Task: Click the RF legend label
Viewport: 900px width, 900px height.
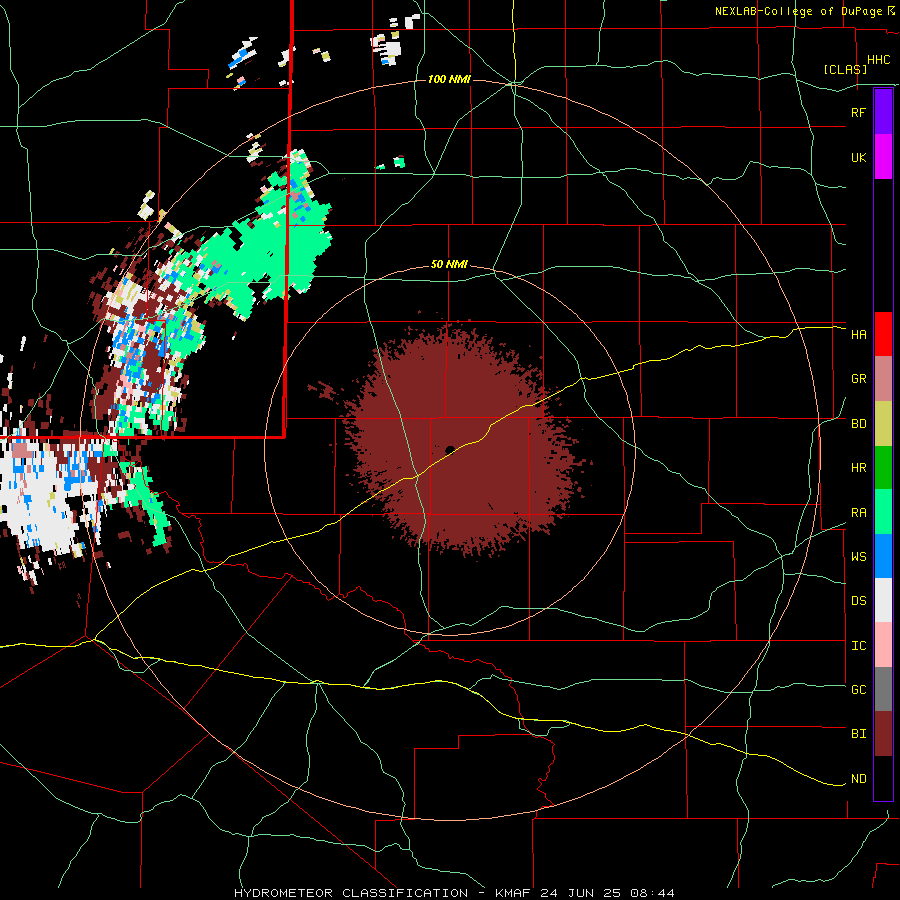Action: click(858, 112)
